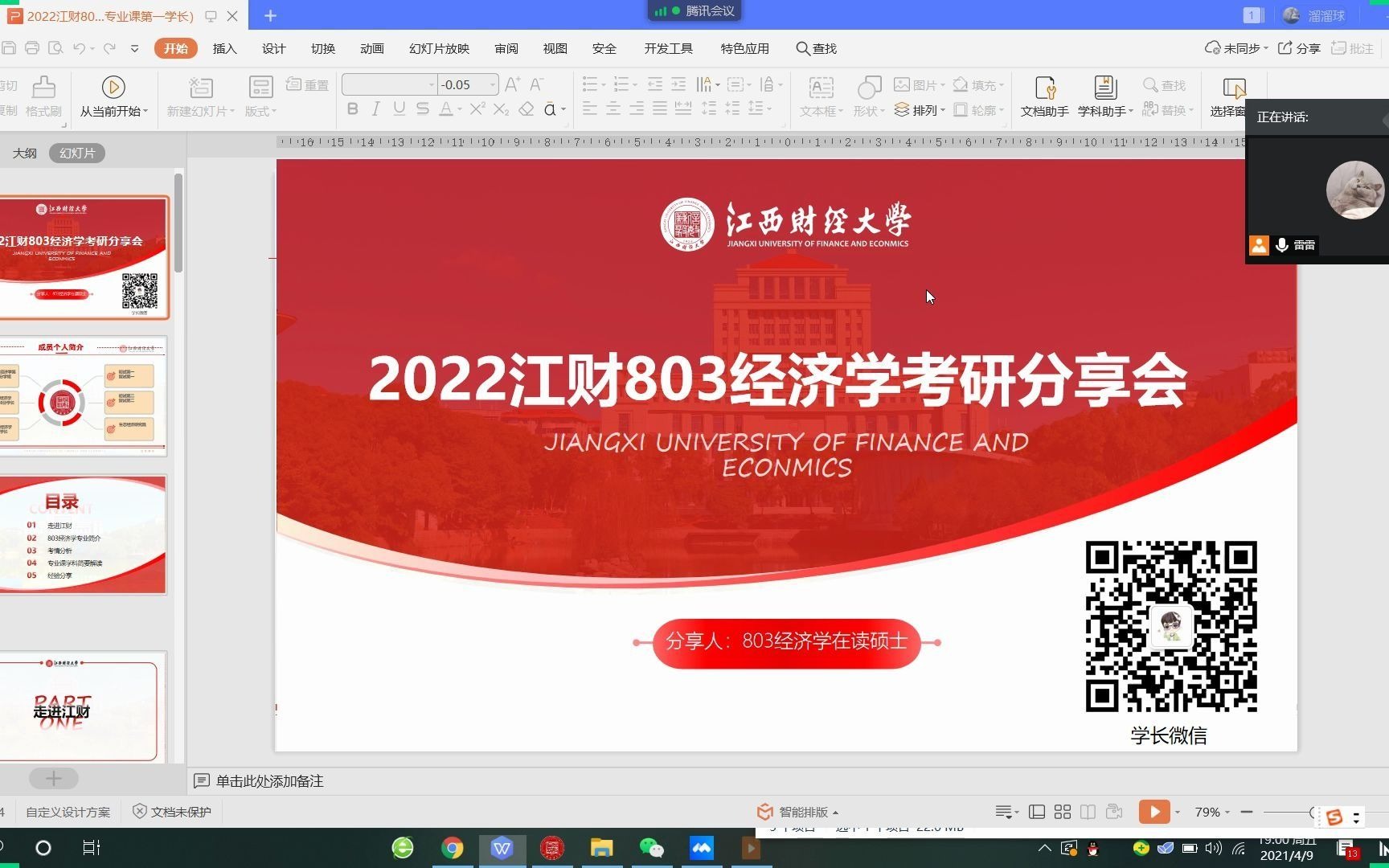Open the font name combo box
The image size is (1389, 868).
389,84
